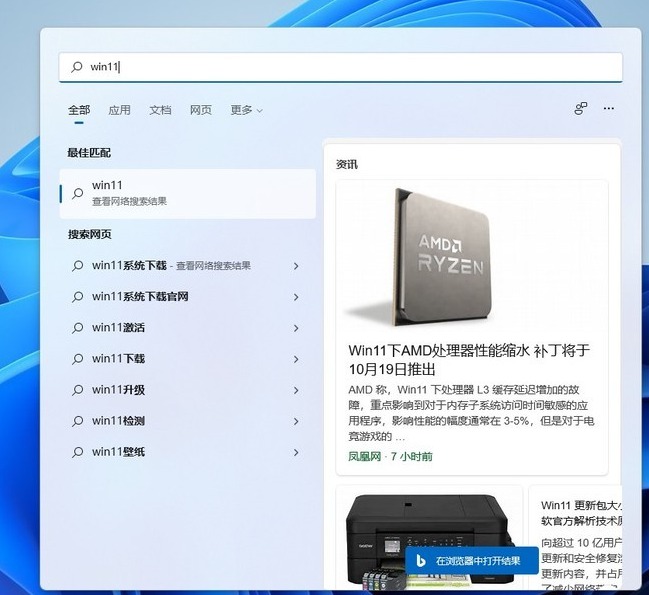The image size is (649, 595).
Task: Click search icon next to win11升级
Action: (77, 390)
